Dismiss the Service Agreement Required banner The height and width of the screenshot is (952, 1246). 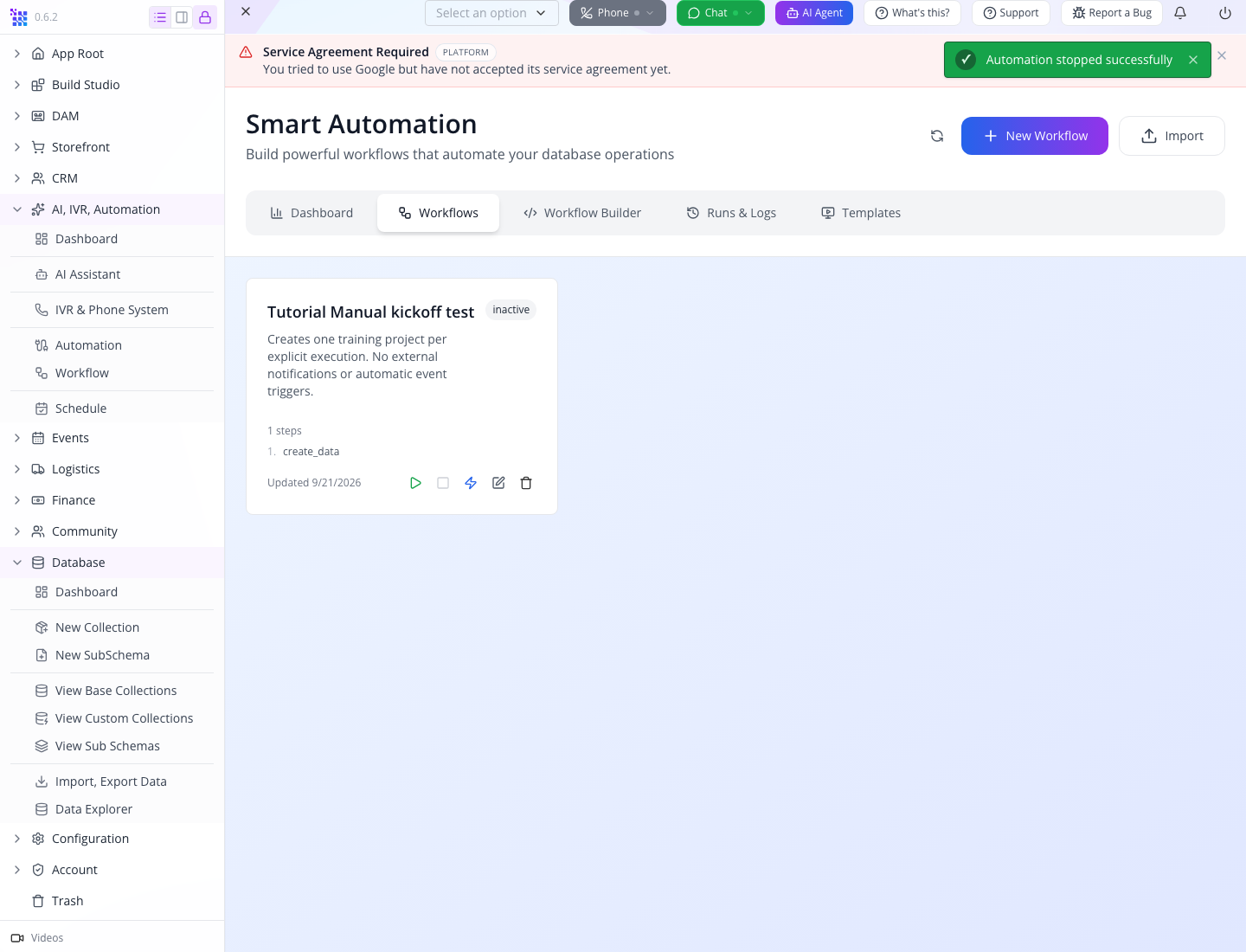pyautogui.click(x=1222, y=55)
